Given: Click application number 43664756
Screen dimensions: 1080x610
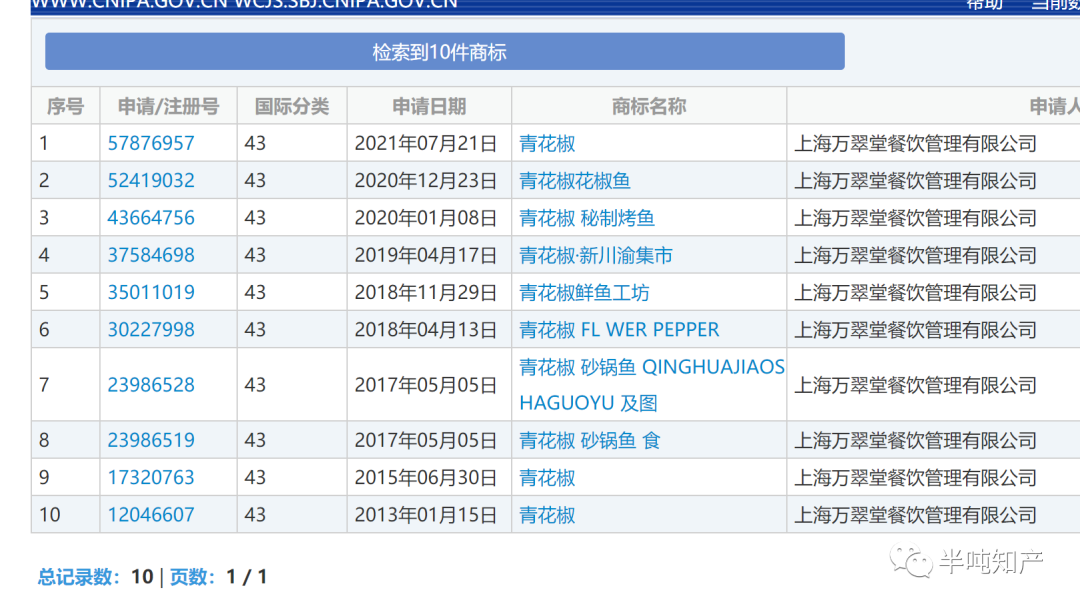Looking at the screenshot, I should click(x=151, y=218).
